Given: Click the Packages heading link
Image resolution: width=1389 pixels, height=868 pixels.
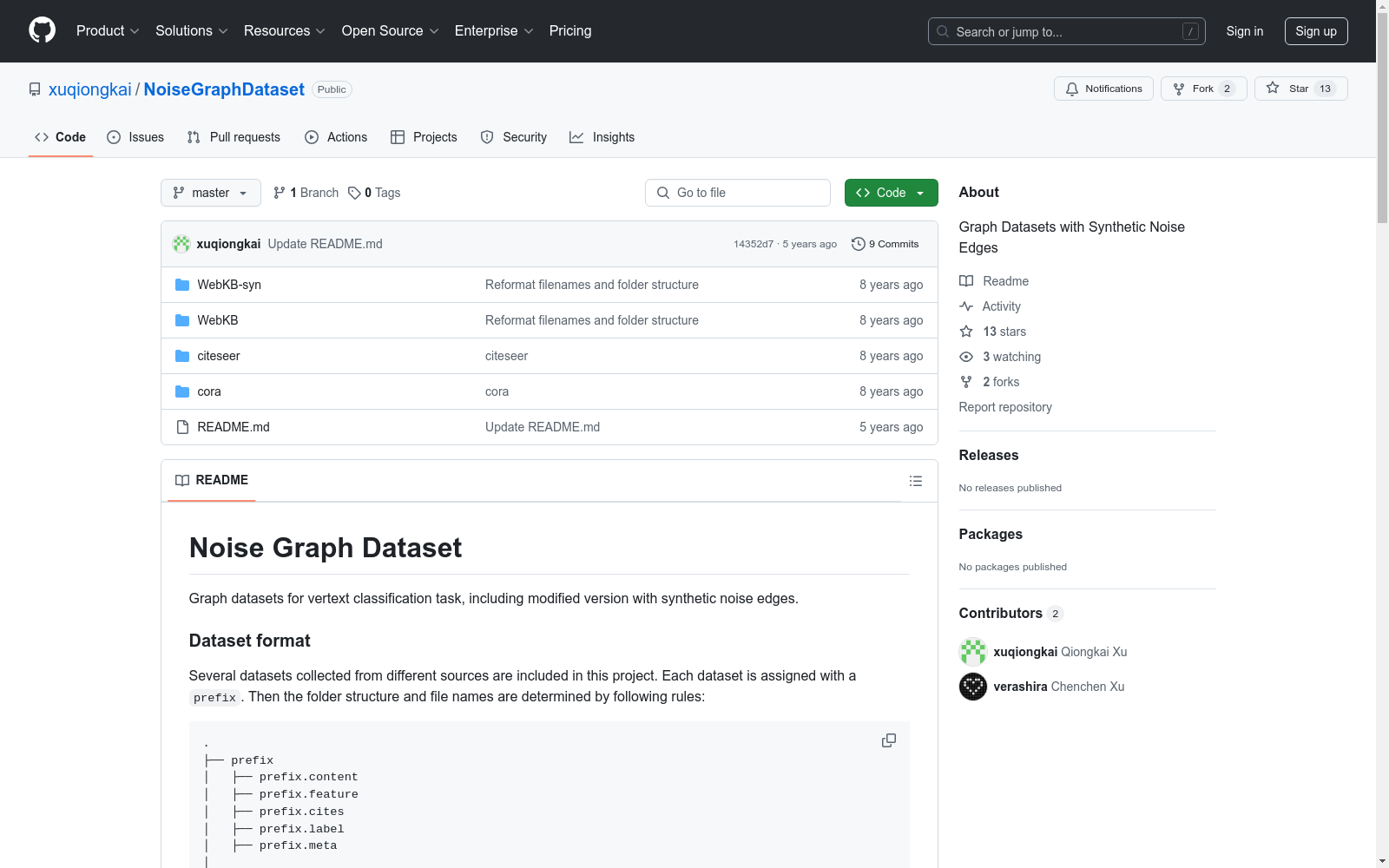Looking at the screenshot, I should pos(991,534).
